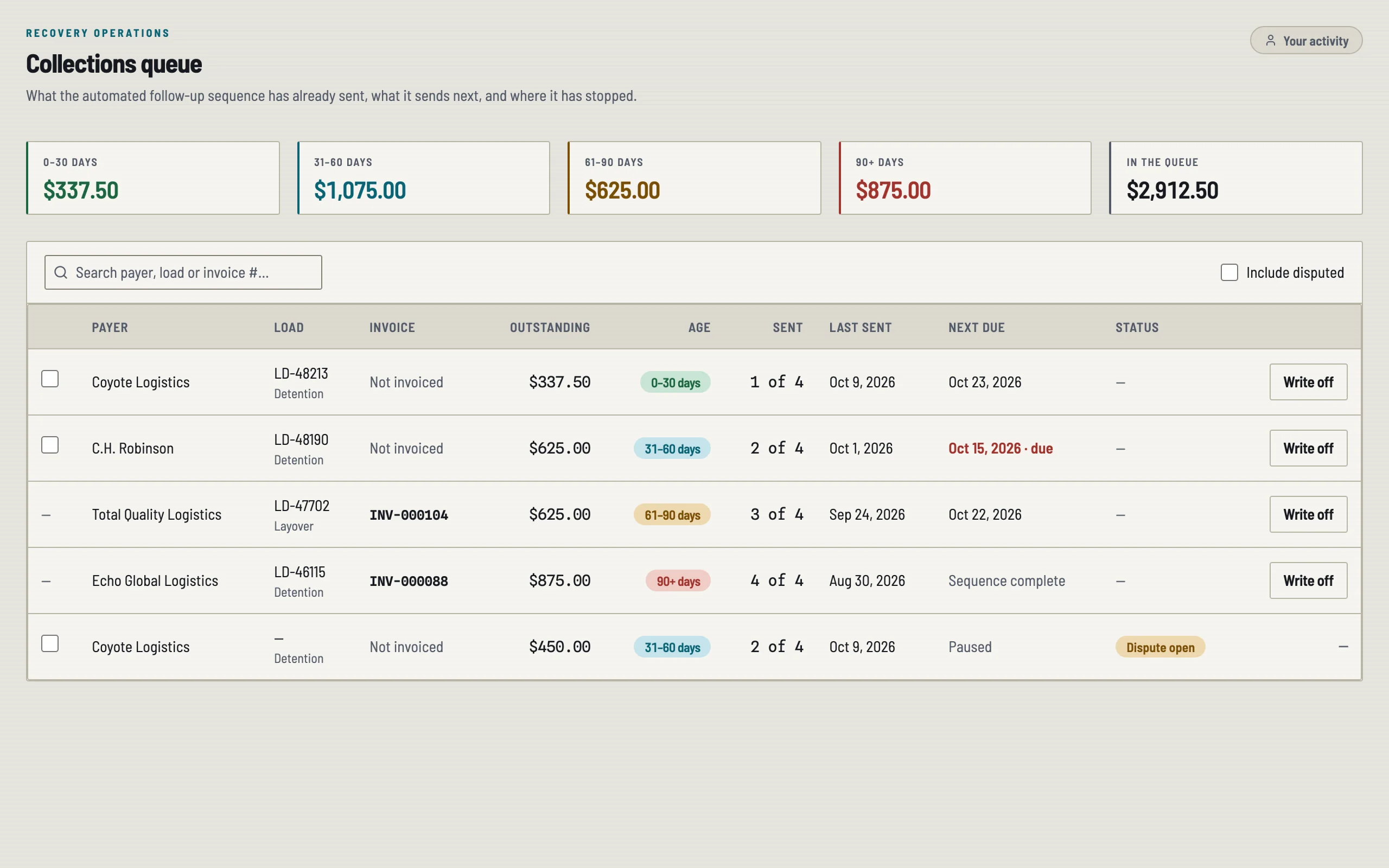This screenshot has height=868, width=1389.
Task: Write off Coyote Logistics LD-48213
Action: (1308, 382)
